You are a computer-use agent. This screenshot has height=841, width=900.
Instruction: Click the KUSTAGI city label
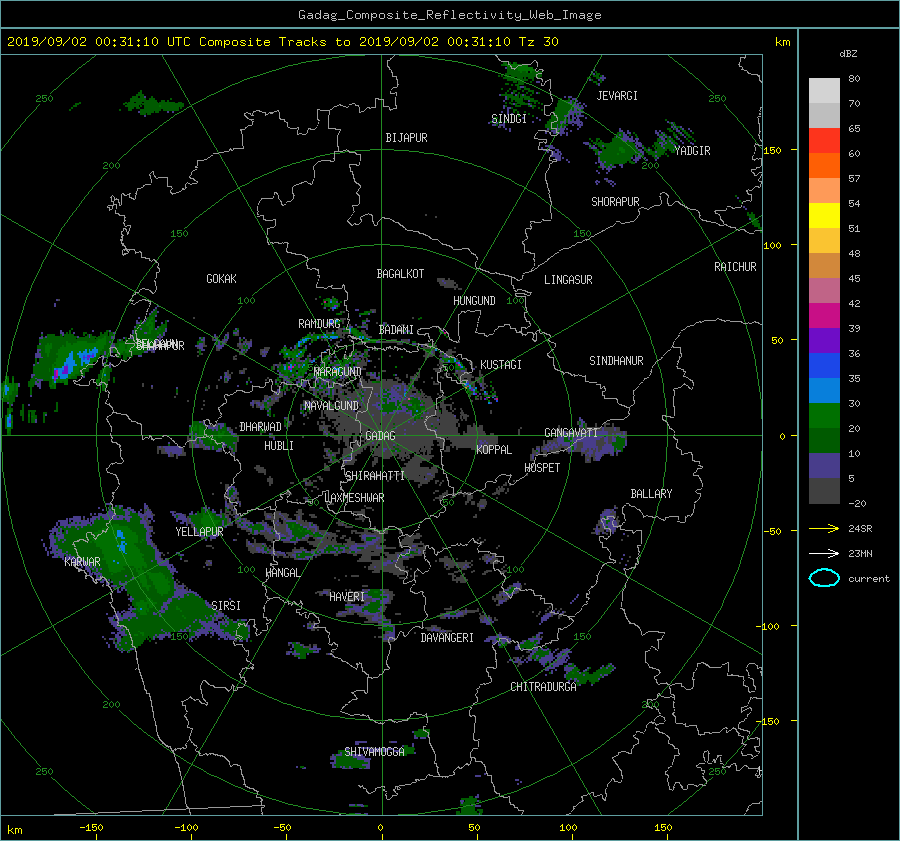[x=501, y=365]
